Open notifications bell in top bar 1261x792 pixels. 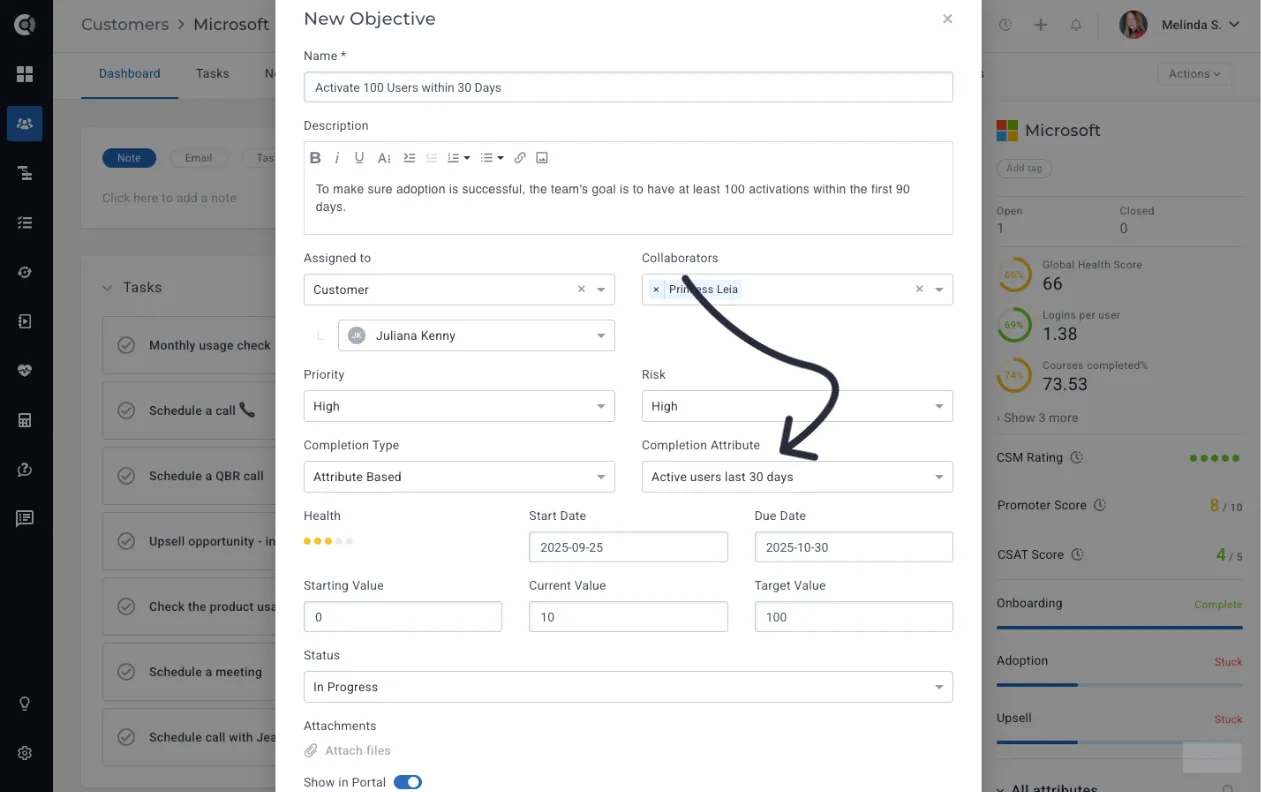1076,25
